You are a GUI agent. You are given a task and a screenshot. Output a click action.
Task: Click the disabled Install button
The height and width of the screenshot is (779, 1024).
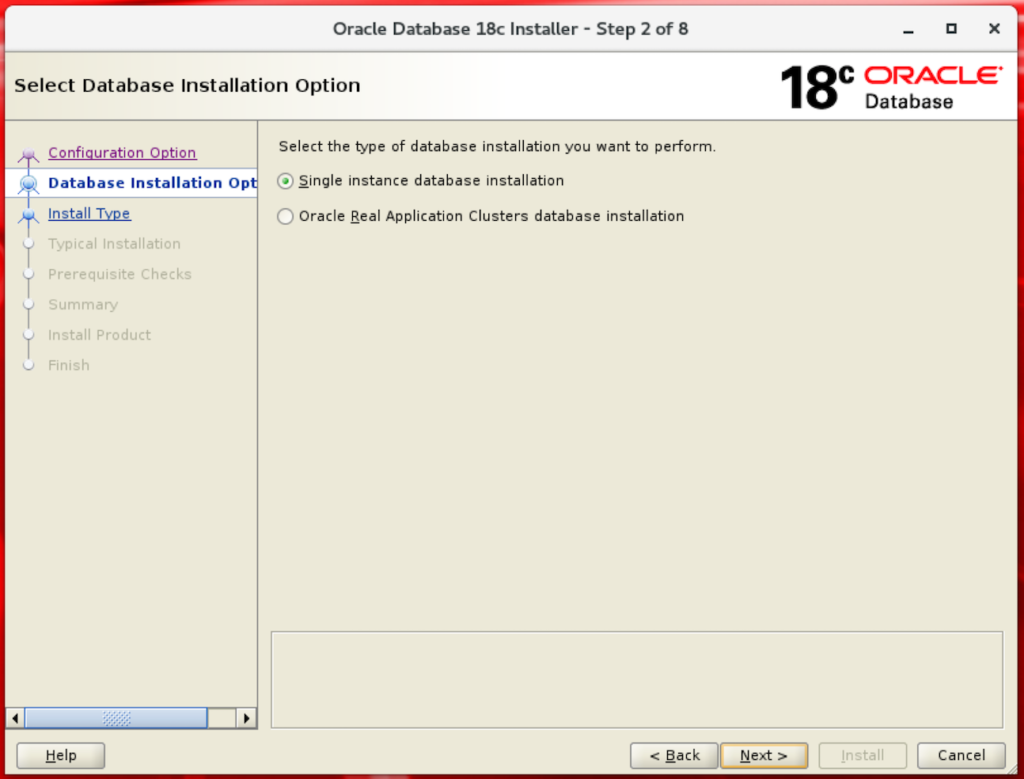(x=863, y=755)
